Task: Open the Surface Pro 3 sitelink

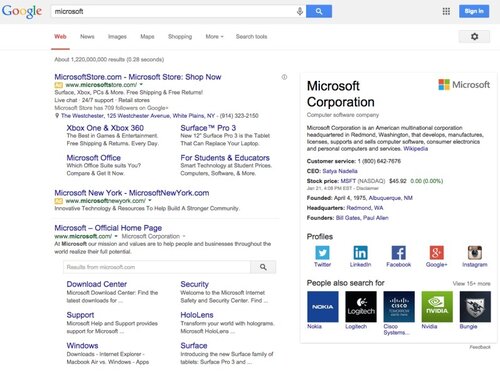Action: [x=208, y=128]
